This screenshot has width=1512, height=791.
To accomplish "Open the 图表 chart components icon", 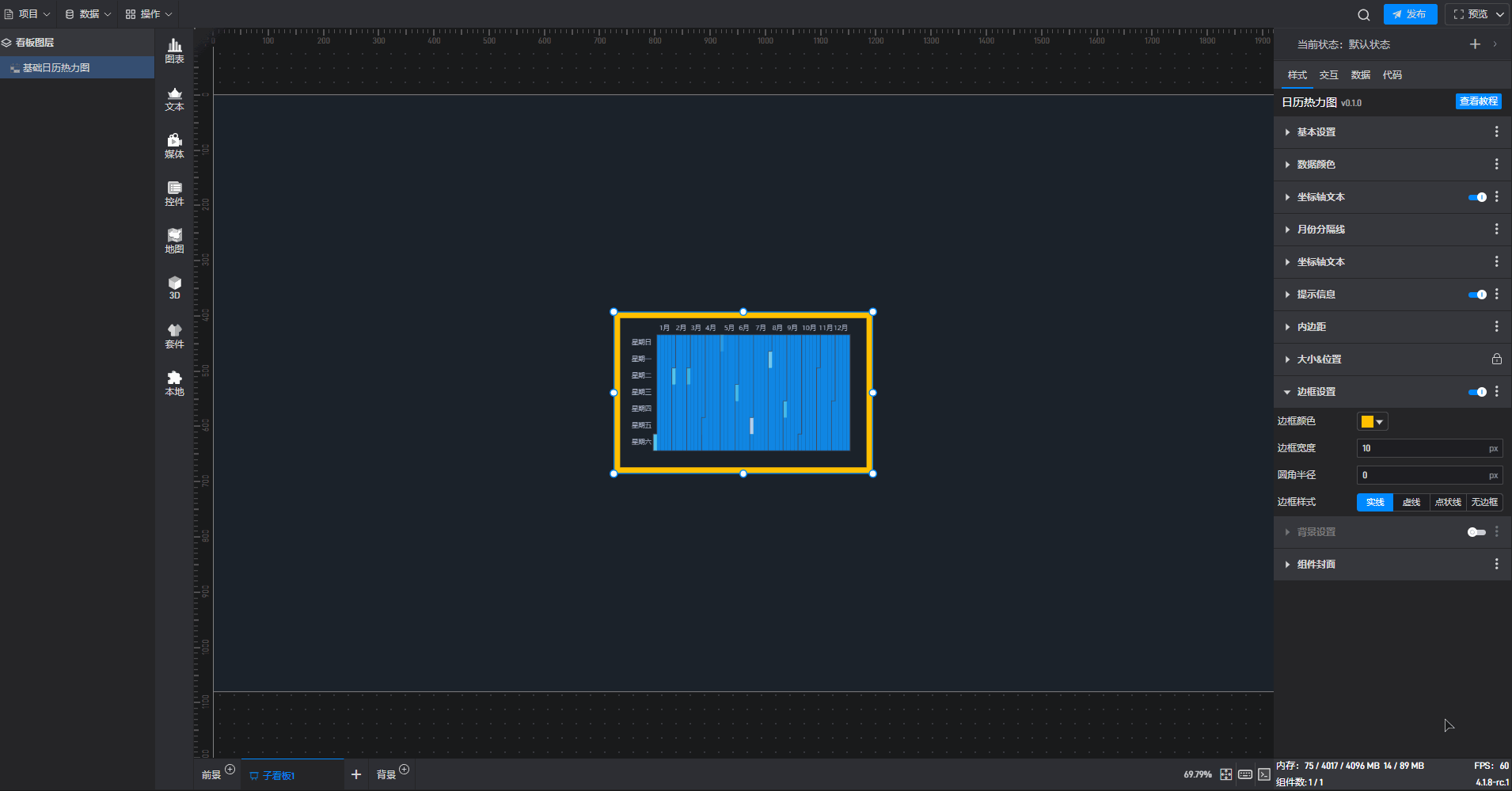I will (174, 51).
